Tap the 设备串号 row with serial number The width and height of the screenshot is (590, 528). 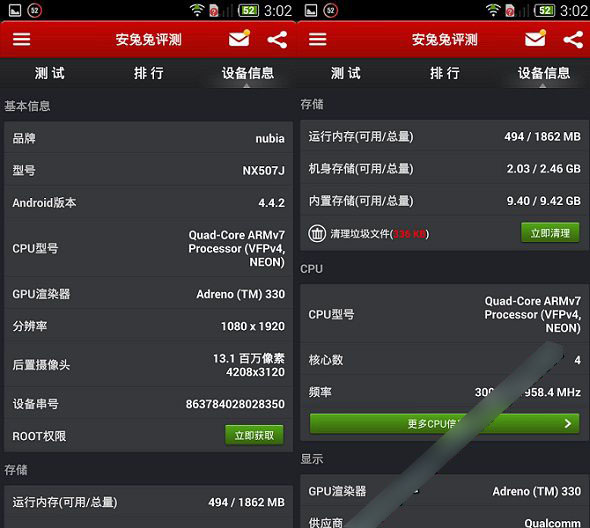tap(148, 404)
